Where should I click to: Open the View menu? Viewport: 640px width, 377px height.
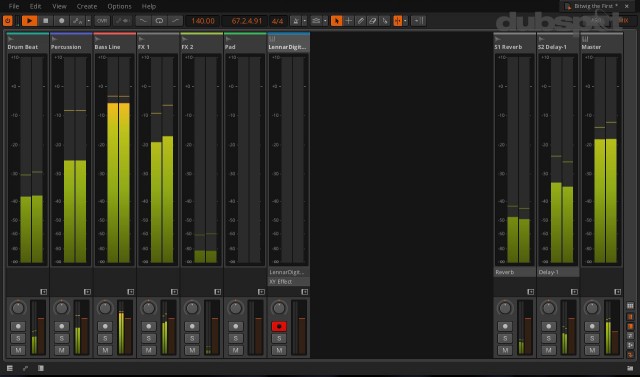(x=59, y=6)
